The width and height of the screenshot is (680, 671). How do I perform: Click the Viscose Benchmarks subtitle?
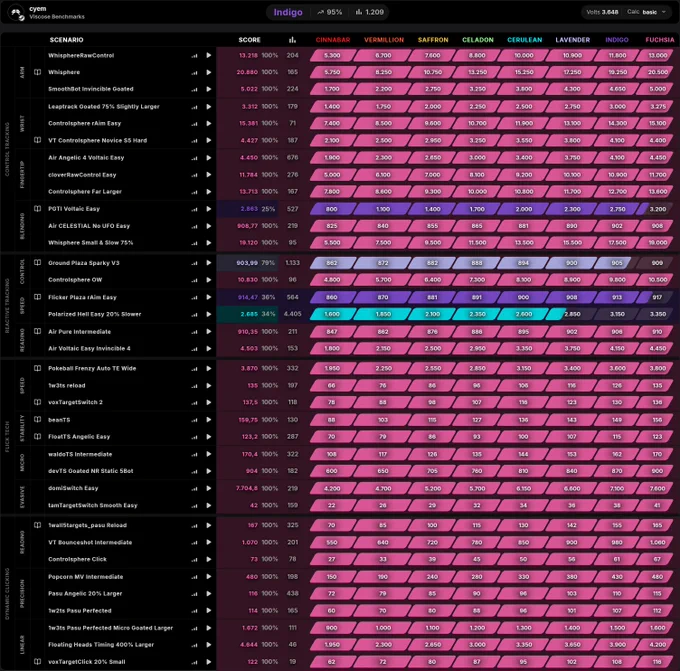point(57,17)
